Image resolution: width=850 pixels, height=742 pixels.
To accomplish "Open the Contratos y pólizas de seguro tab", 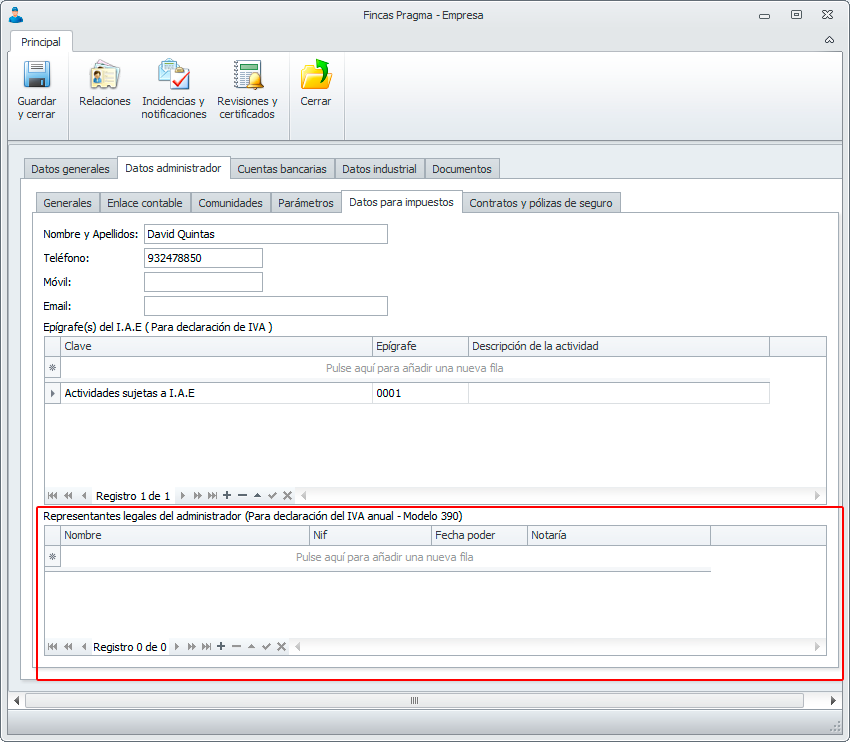I will (x=541, y=203).
